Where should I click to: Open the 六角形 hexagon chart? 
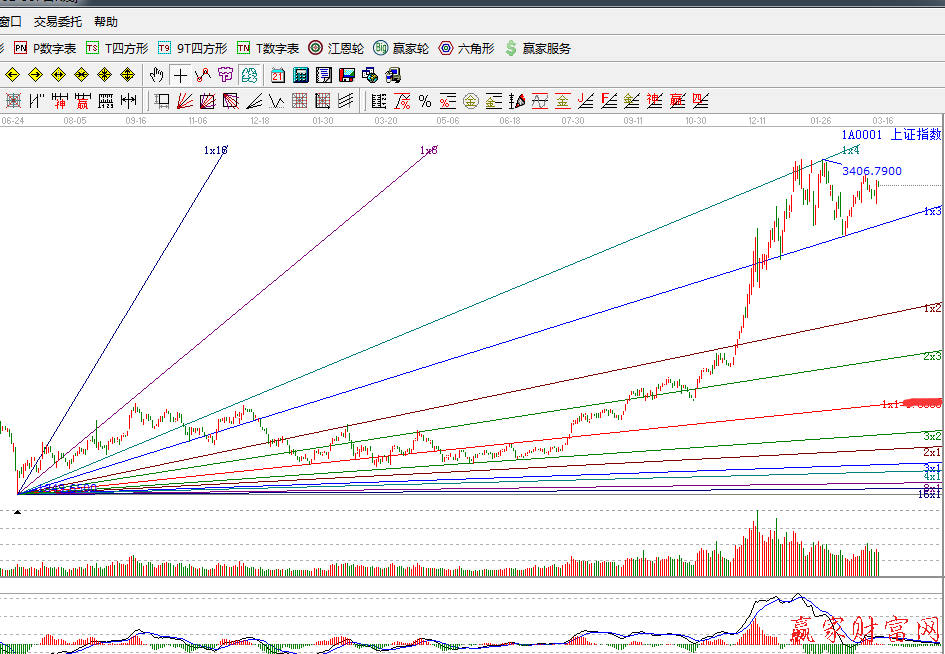coord(467,48)
